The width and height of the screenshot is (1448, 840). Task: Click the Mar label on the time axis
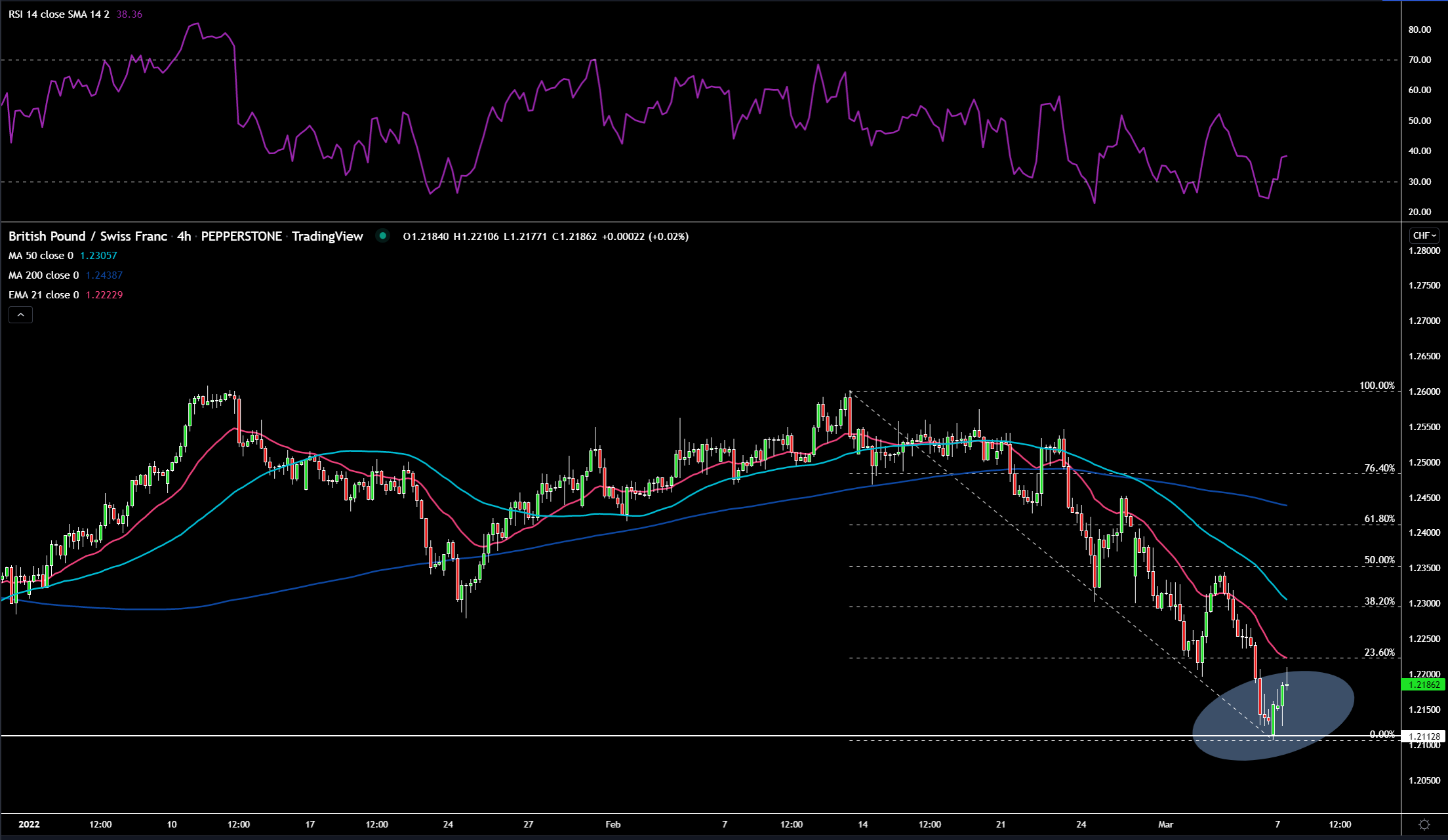(x=1166, y=824)
